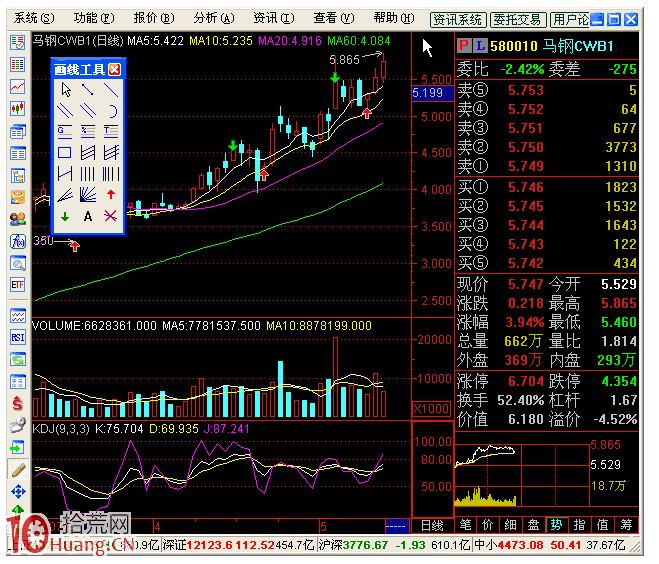Select the percentage (%) lines tool
This screenshot has height=564, width=659.
(x=88, y=132)
